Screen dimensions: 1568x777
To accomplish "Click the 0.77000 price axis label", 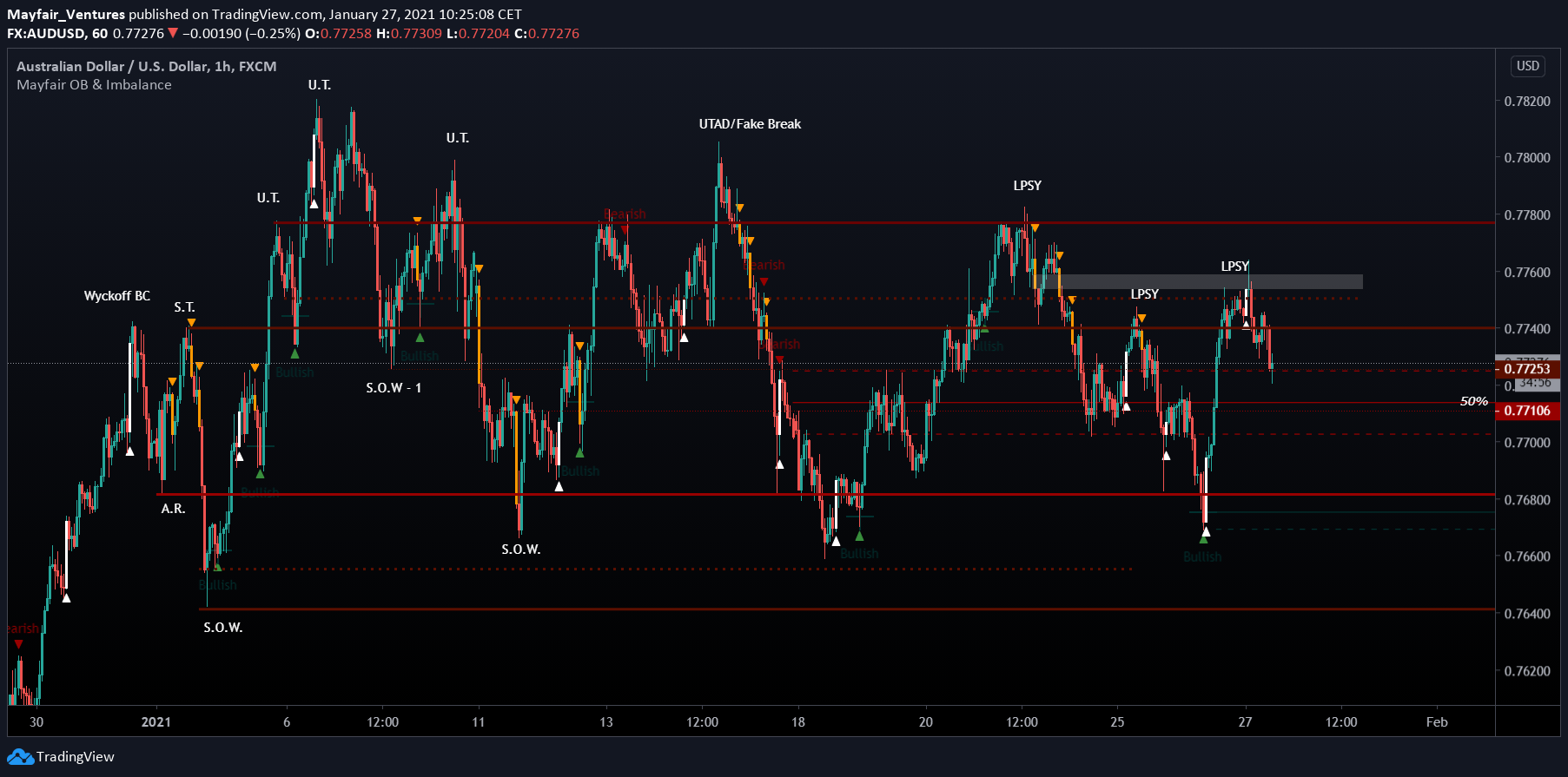I will [x=1527, y=443].
